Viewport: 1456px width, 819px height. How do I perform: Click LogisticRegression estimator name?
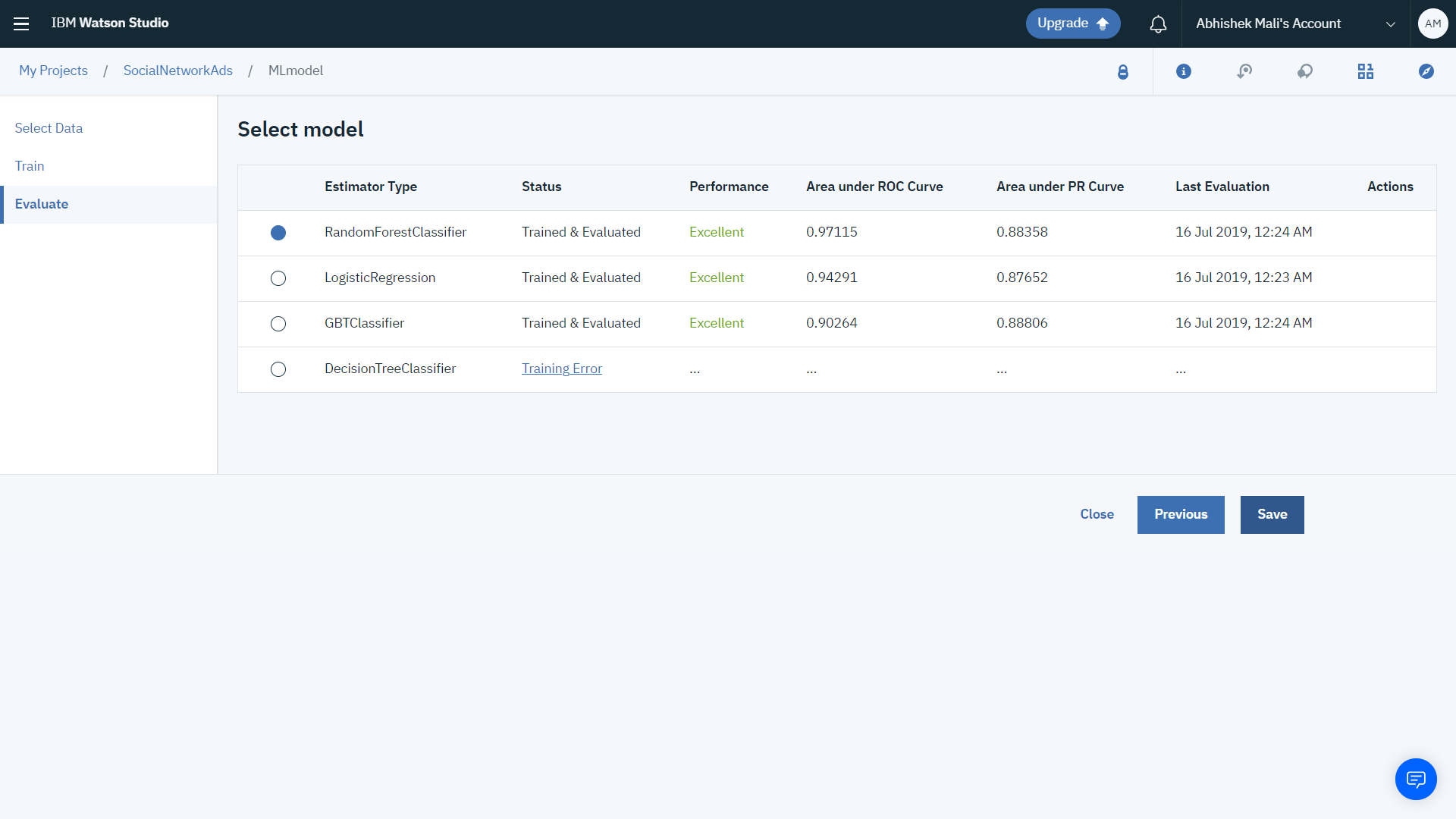[x=380, y=278]
